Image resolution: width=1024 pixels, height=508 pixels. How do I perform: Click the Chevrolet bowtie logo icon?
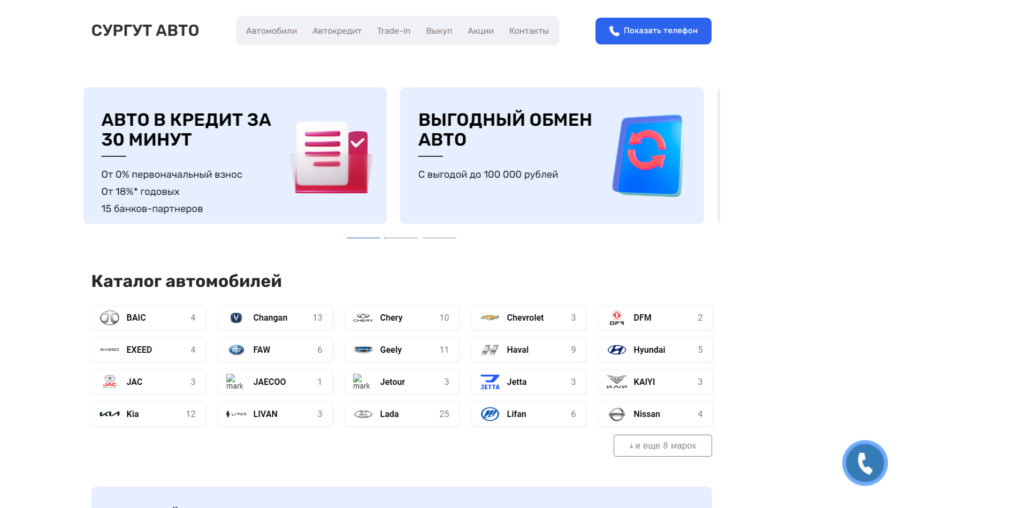(x=490, y=318)
